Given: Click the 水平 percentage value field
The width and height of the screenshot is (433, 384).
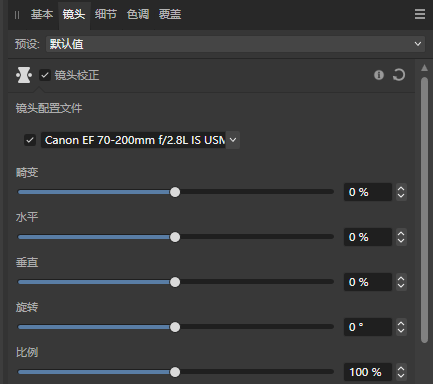Looking at the screenshot, I should click(x=368, y=237).
